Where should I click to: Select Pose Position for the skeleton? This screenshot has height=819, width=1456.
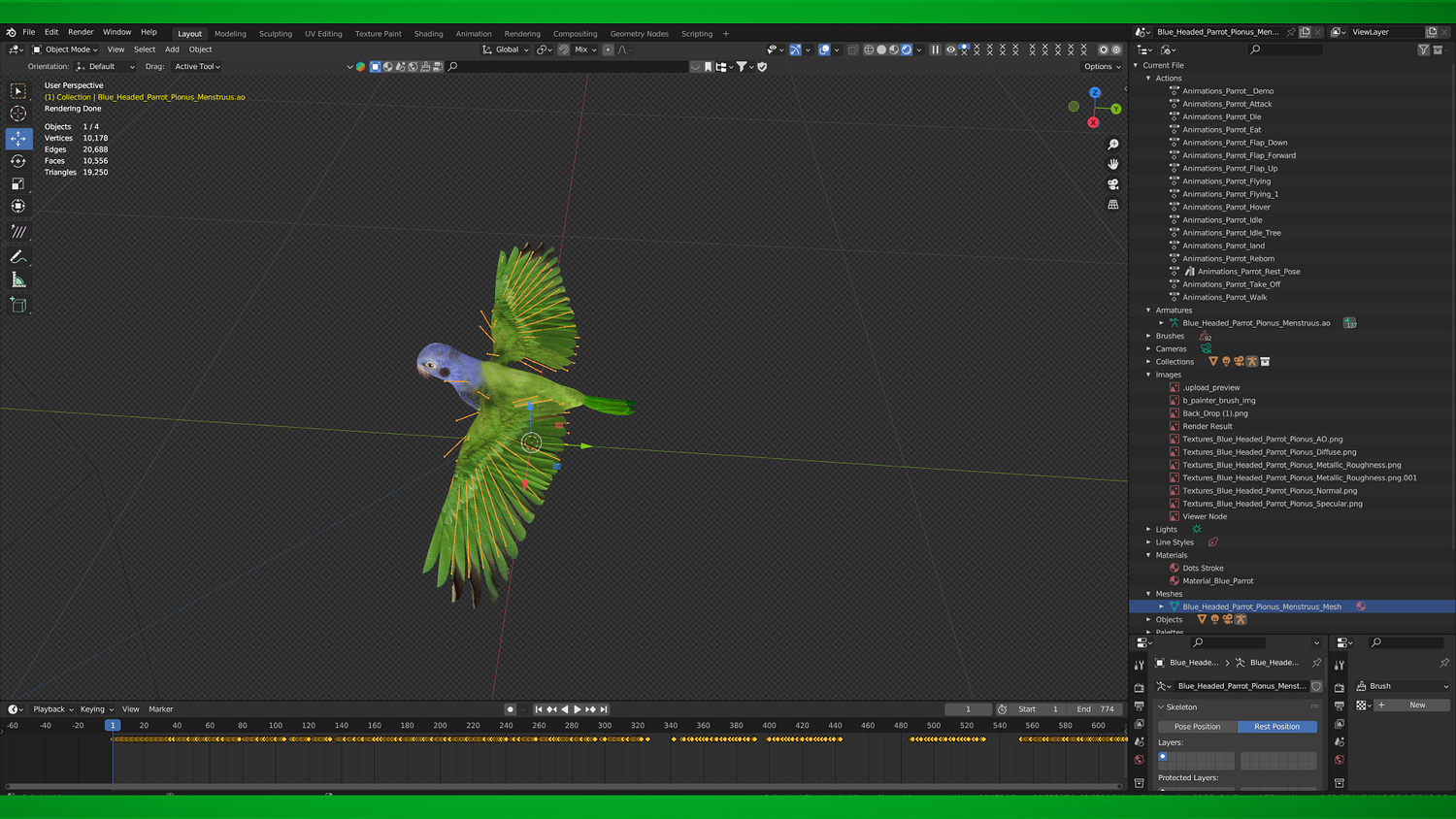click(x=1198, y=727)
